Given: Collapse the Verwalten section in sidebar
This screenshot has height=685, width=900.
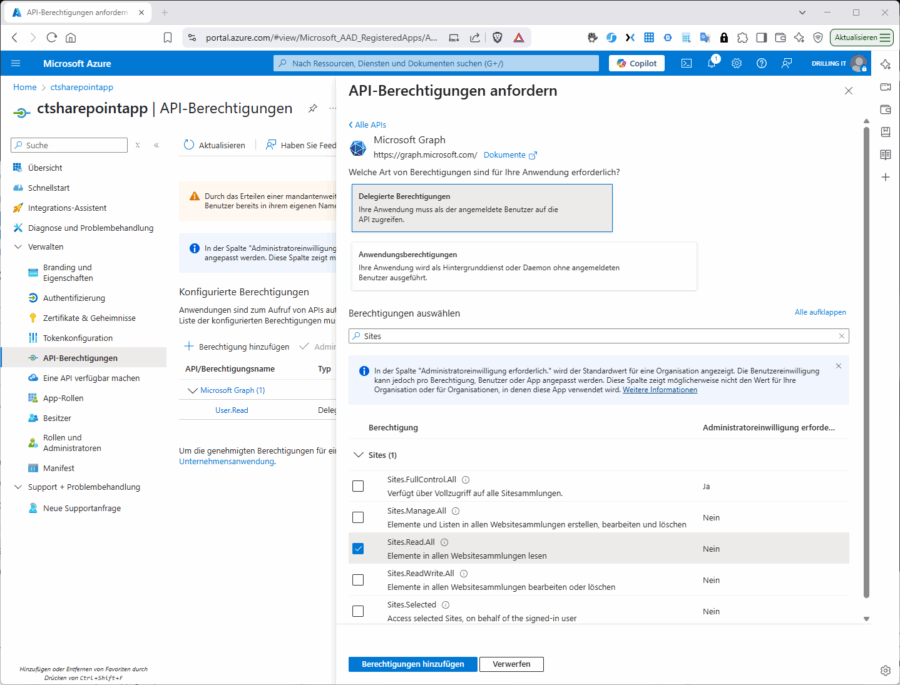Looking at the screenshot, I should coord(18,247).
